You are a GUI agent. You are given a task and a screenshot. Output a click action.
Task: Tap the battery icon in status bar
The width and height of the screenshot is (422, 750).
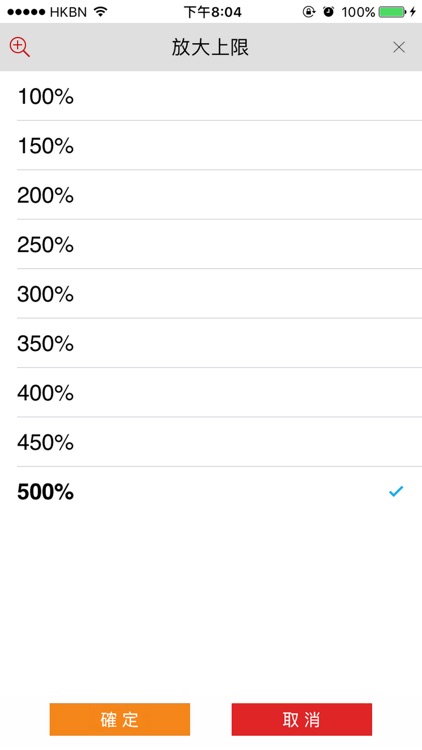pos(392,12)
